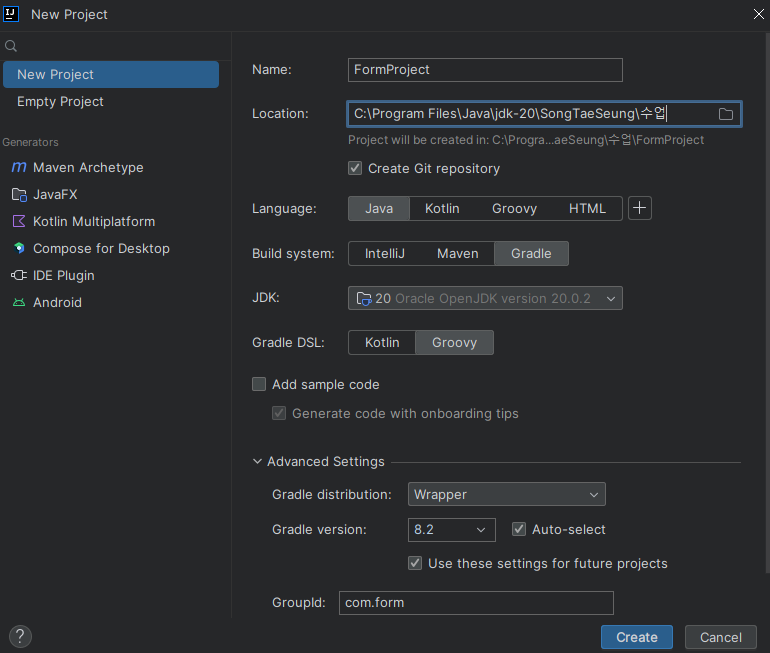This screenshot has height=653, width=770.
Task: Add another language with plus button
Action: pos(639,208)
